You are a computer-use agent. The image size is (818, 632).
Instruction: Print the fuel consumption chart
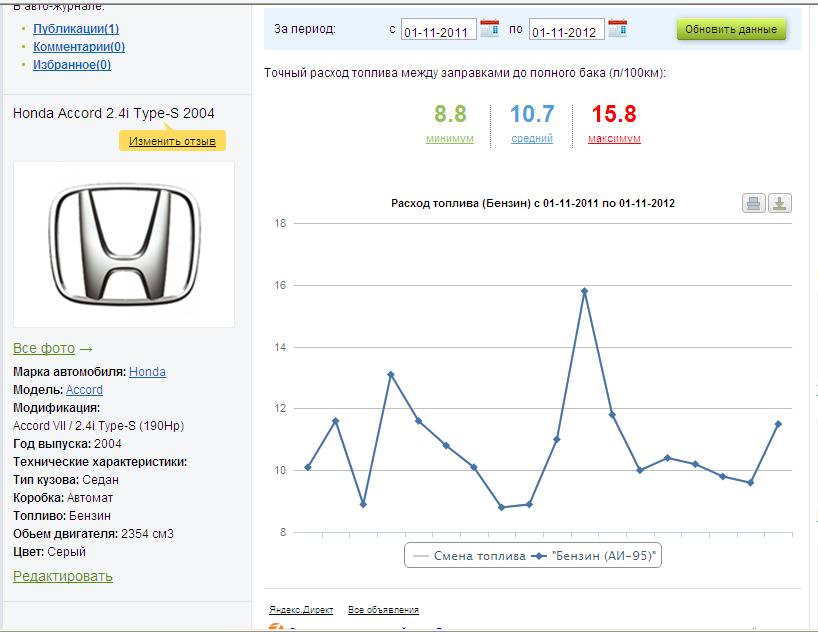pyautogui.click(x=754, y=203)
